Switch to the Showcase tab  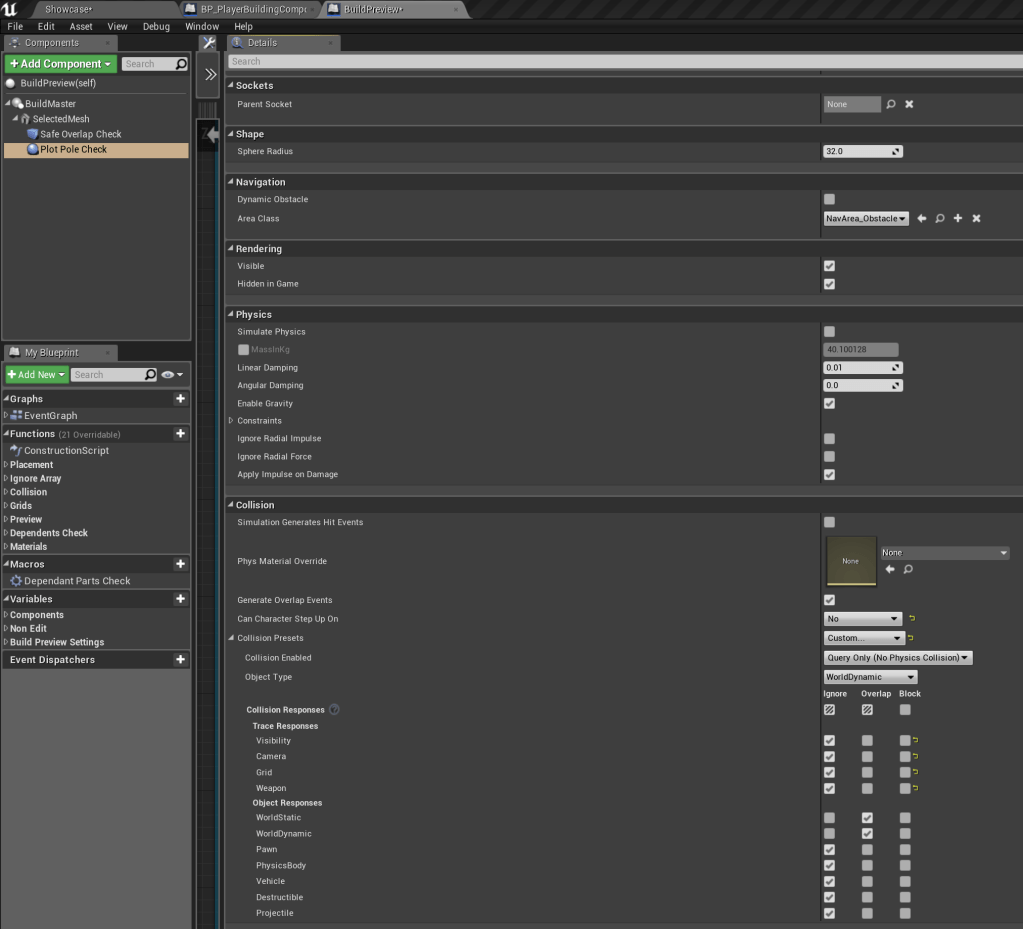pos(68,8)
